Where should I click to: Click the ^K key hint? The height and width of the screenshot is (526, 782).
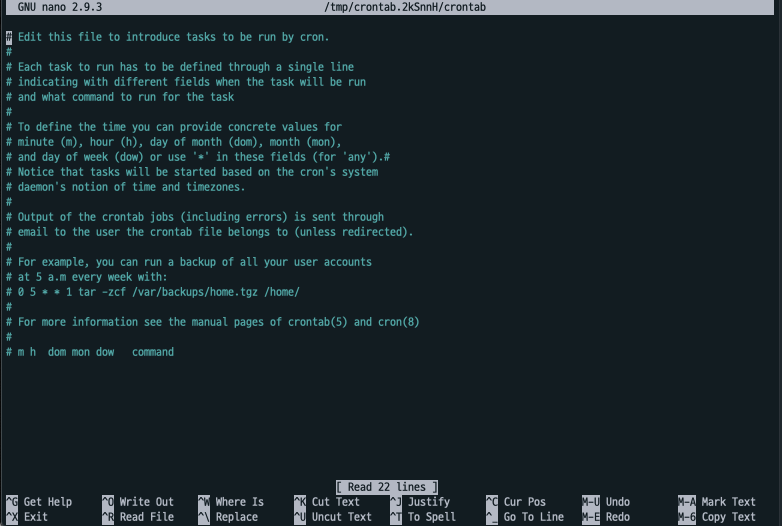300,502
